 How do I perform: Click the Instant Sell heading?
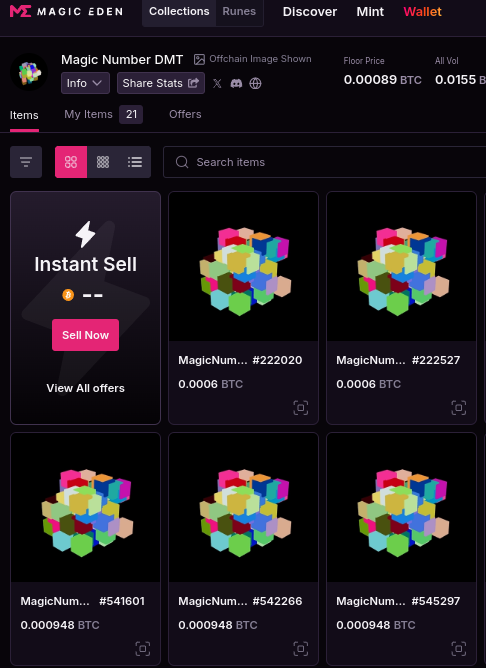[x=85, y=264]
